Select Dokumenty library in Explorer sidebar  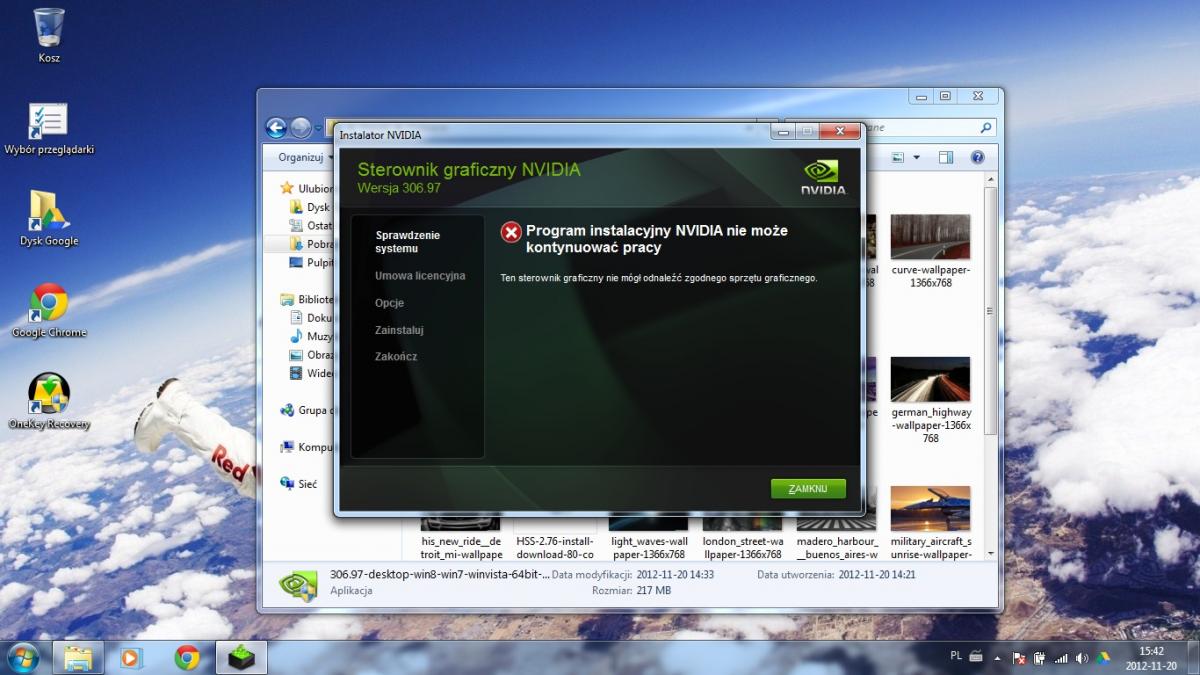[310, 318]
